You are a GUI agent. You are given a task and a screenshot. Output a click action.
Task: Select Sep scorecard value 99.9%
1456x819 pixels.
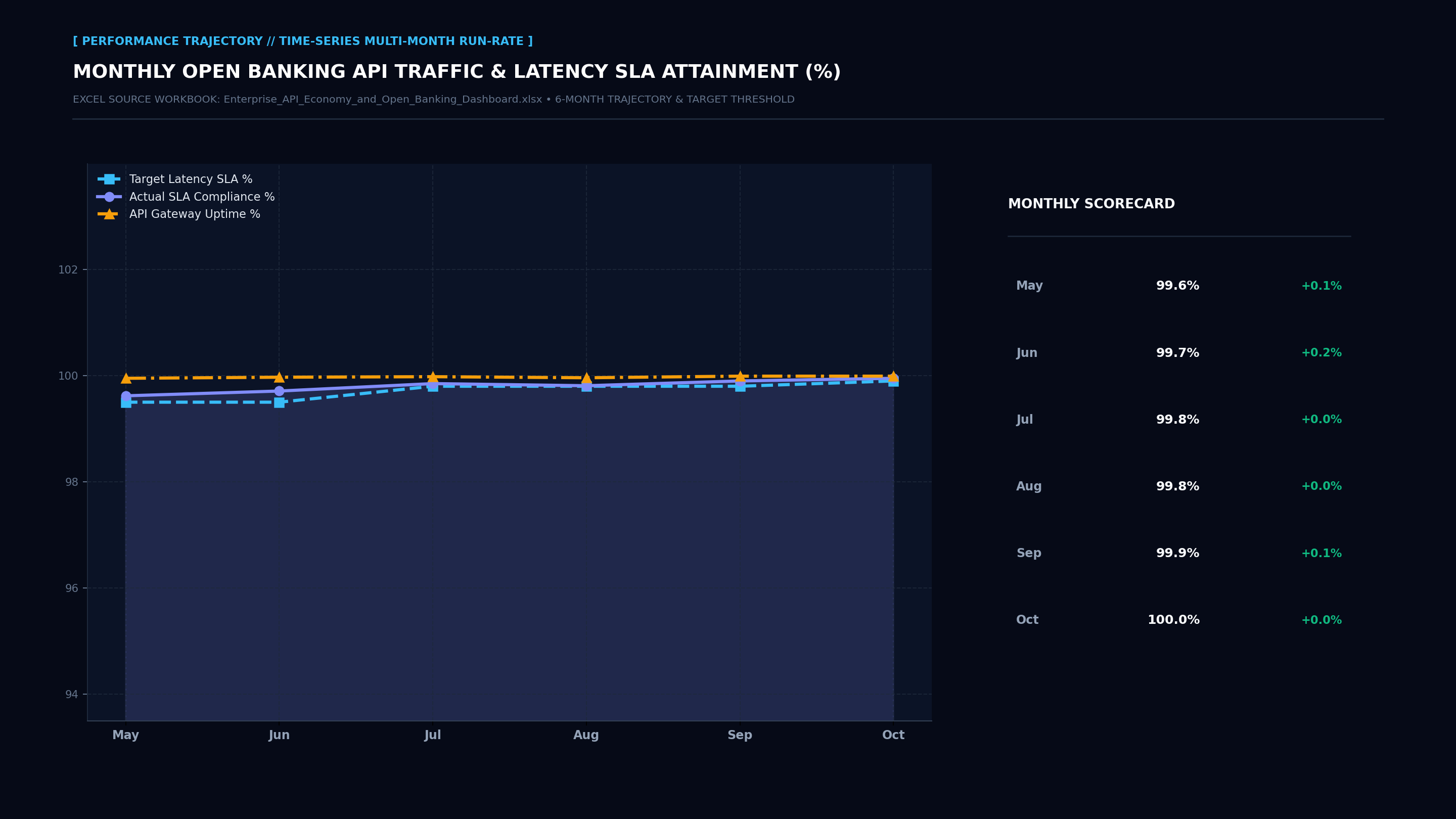point(1177,554)
